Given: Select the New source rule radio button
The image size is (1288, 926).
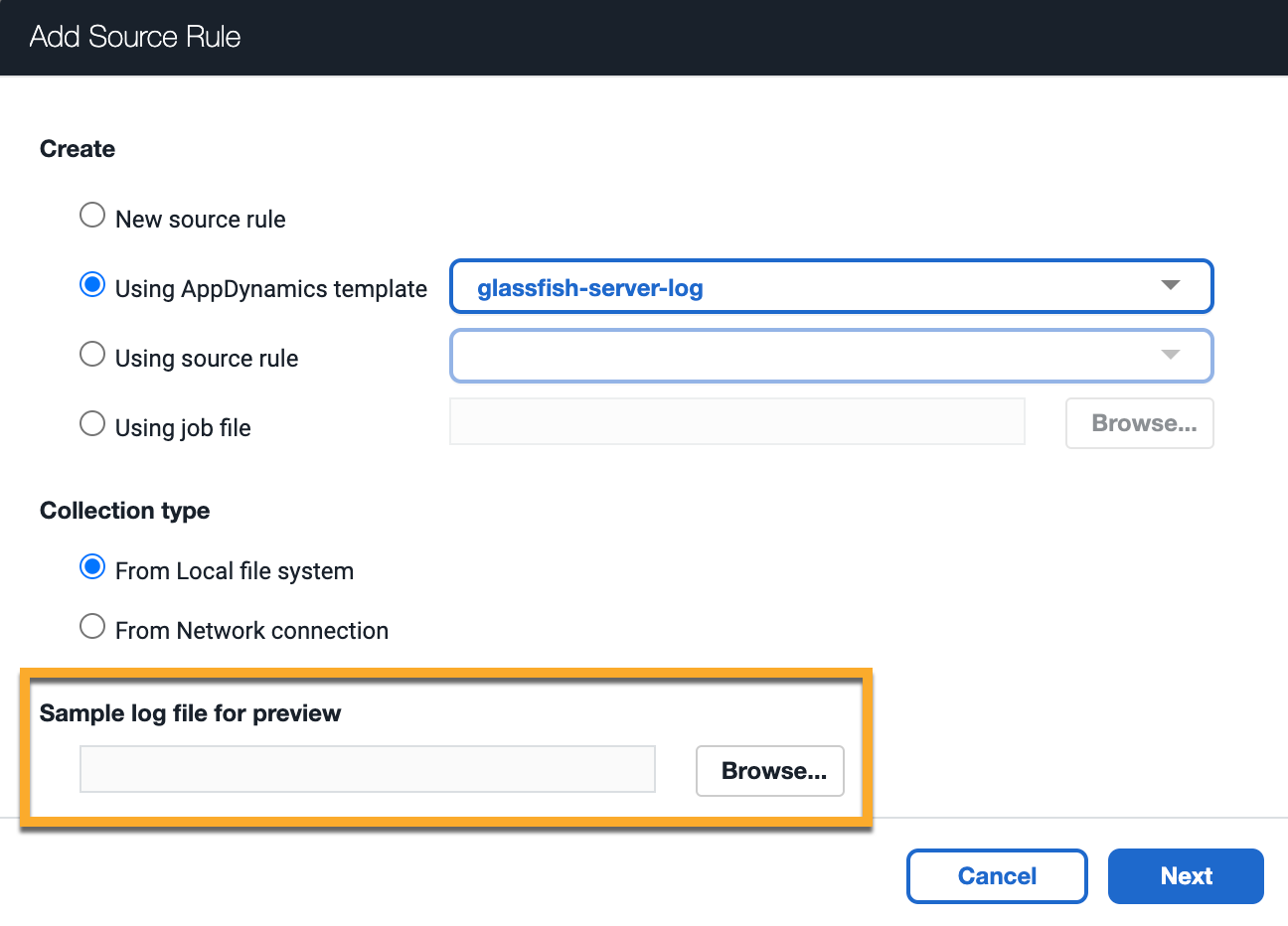Looking at the screenshot, I should [92, 216].
